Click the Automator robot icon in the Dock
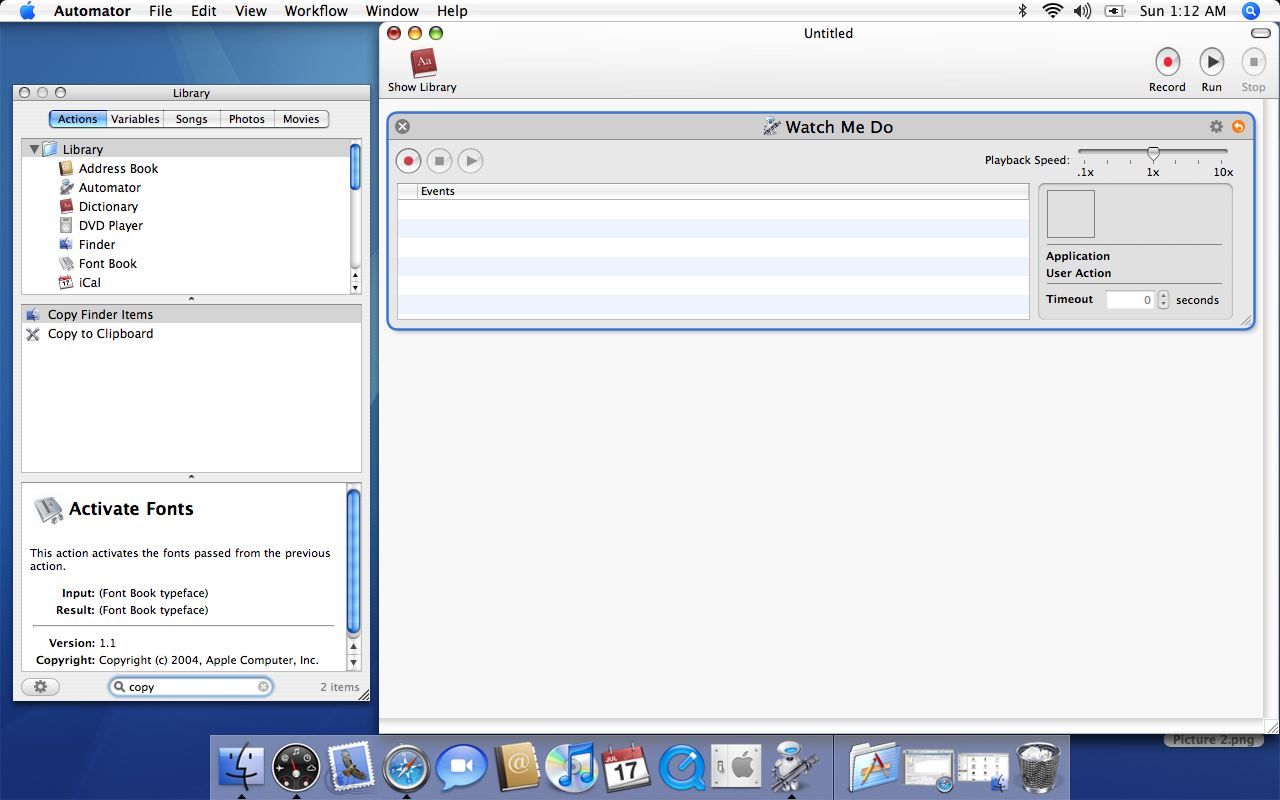Image resolution: width=1280 pixels, height=800 pixels. 793,767
